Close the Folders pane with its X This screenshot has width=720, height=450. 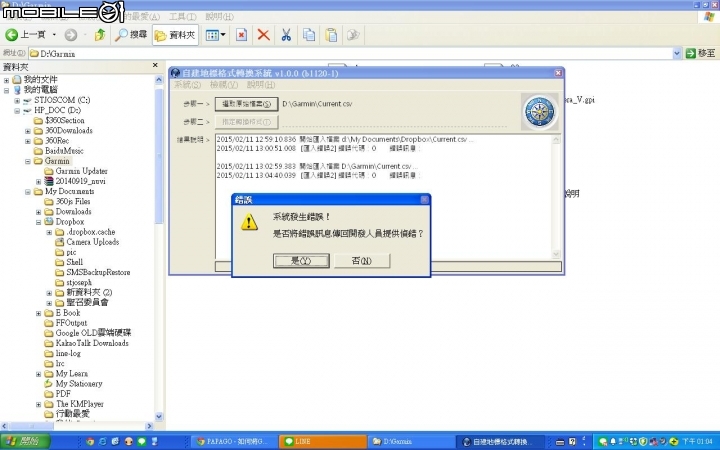(155, 66)
